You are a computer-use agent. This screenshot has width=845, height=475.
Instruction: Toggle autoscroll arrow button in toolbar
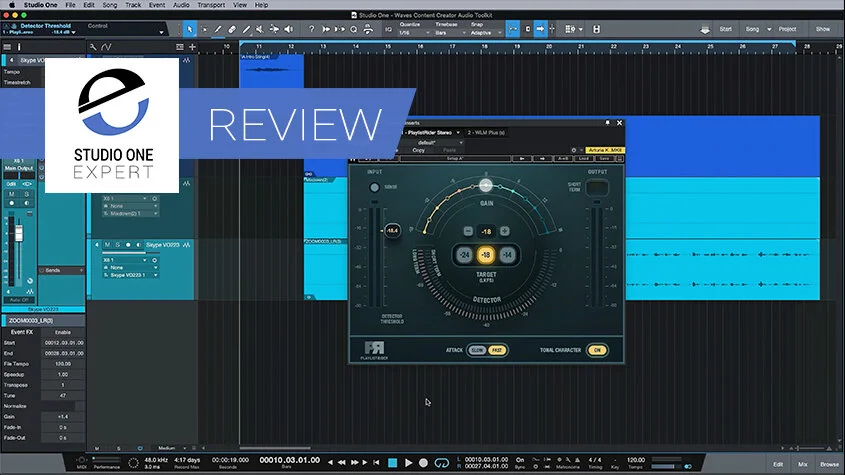pos(540,29)
